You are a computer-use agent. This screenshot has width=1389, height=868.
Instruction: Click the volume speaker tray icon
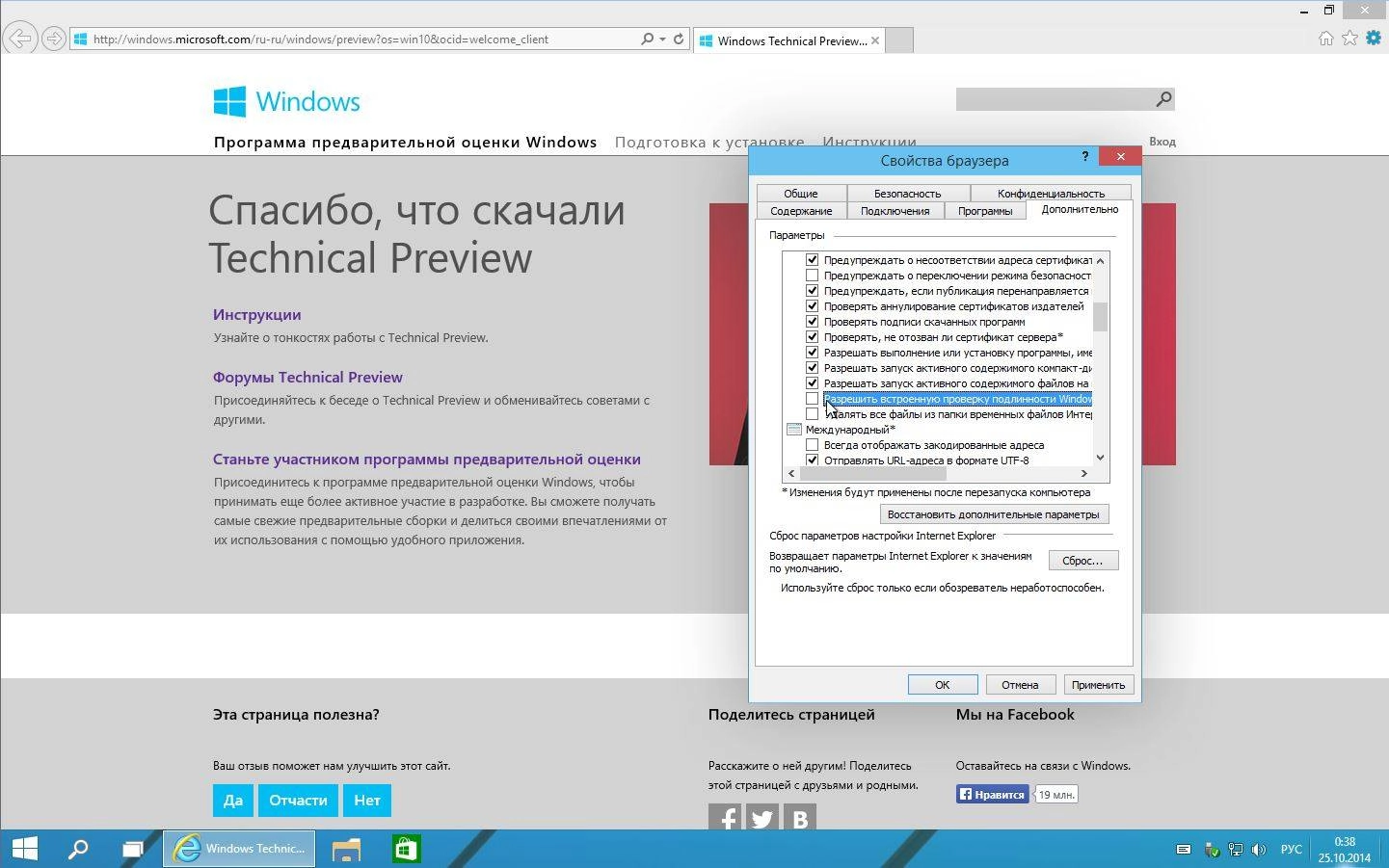pyautogui.click(x=1259, y=850)
